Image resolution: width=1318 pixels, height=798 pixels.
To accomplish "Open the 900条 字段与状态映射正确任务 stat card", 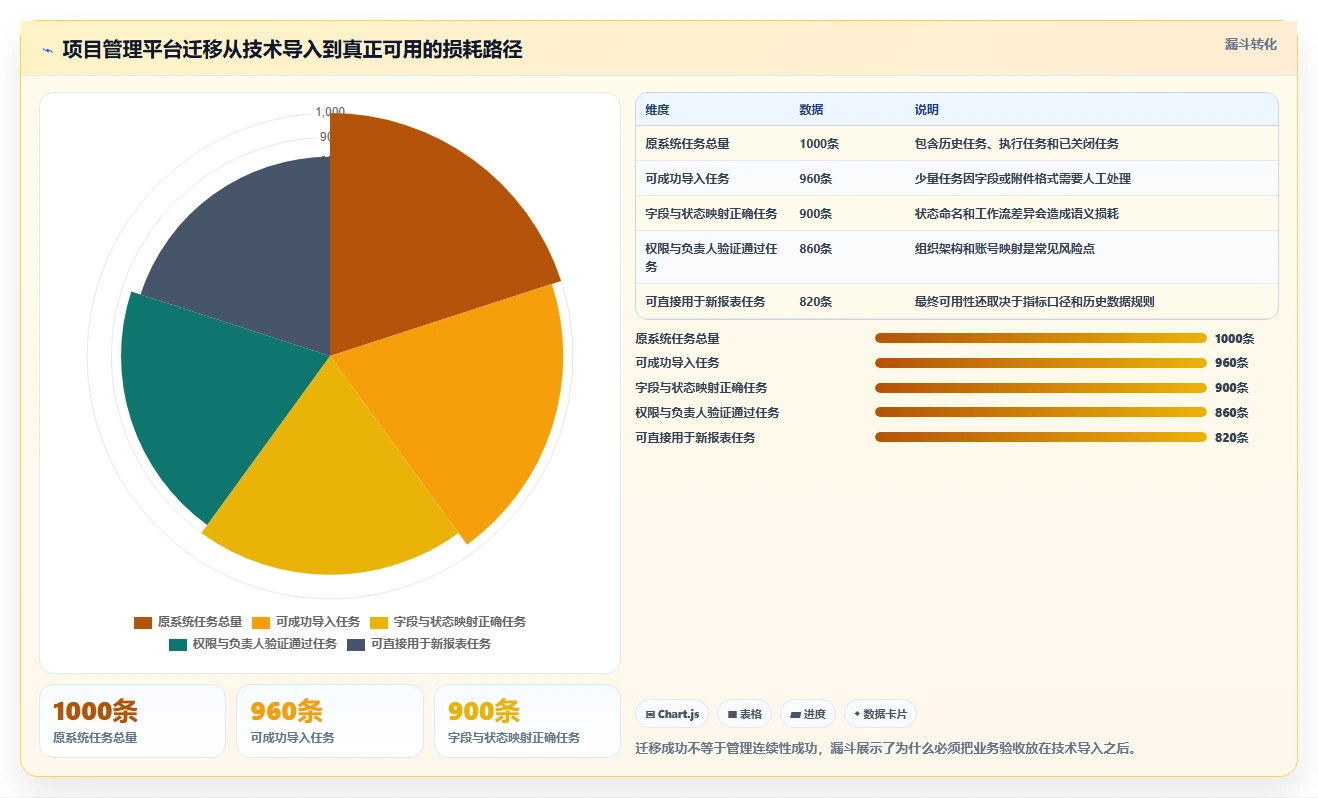I will tap(527, 721).
